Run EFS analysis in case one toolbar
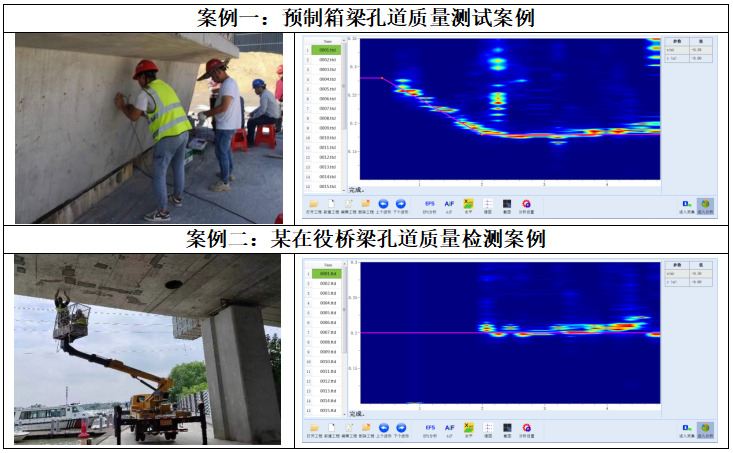The width and height of the screenshot is (733, 453). 430,204
